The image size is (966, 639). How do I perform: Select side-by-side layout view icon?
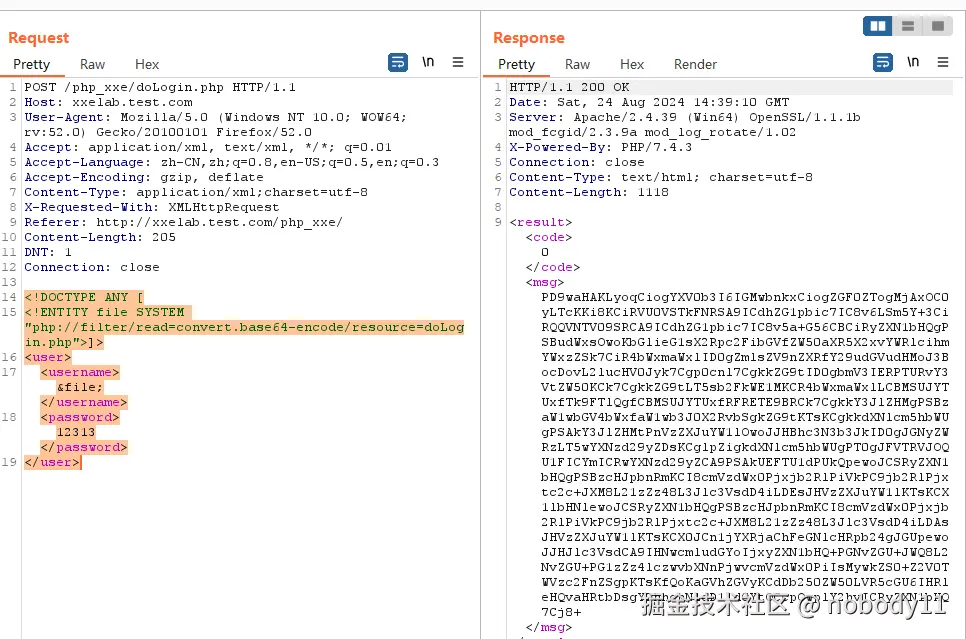coord(878,26)
